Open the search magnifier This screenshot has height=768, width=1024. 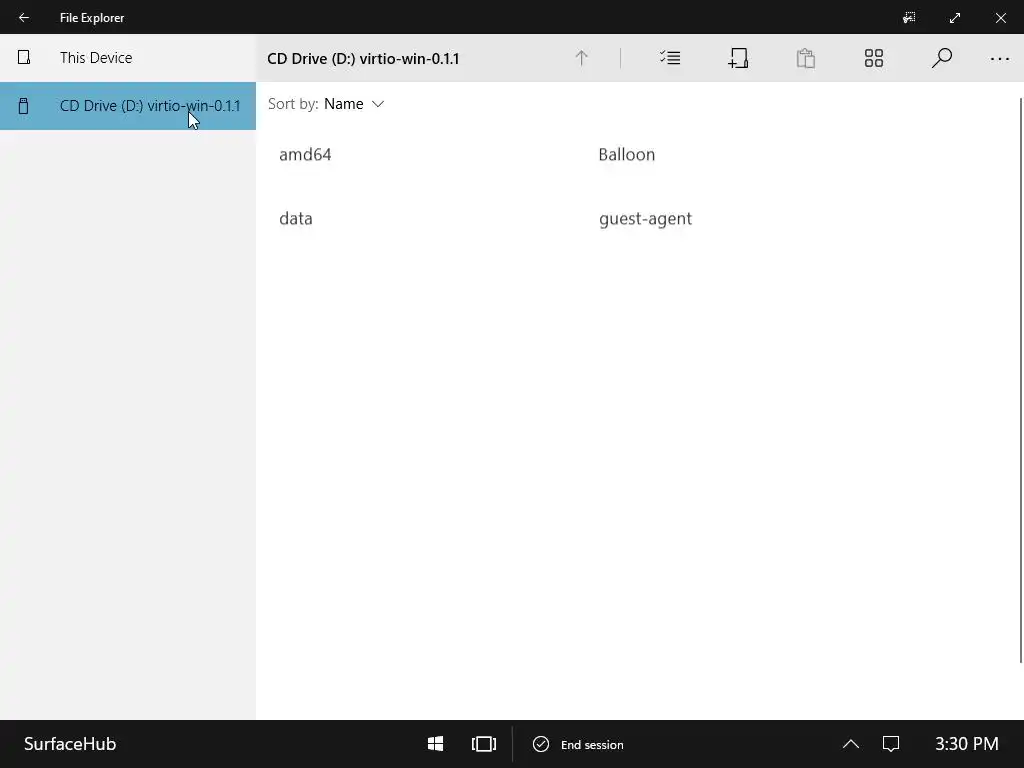[941, 58]
